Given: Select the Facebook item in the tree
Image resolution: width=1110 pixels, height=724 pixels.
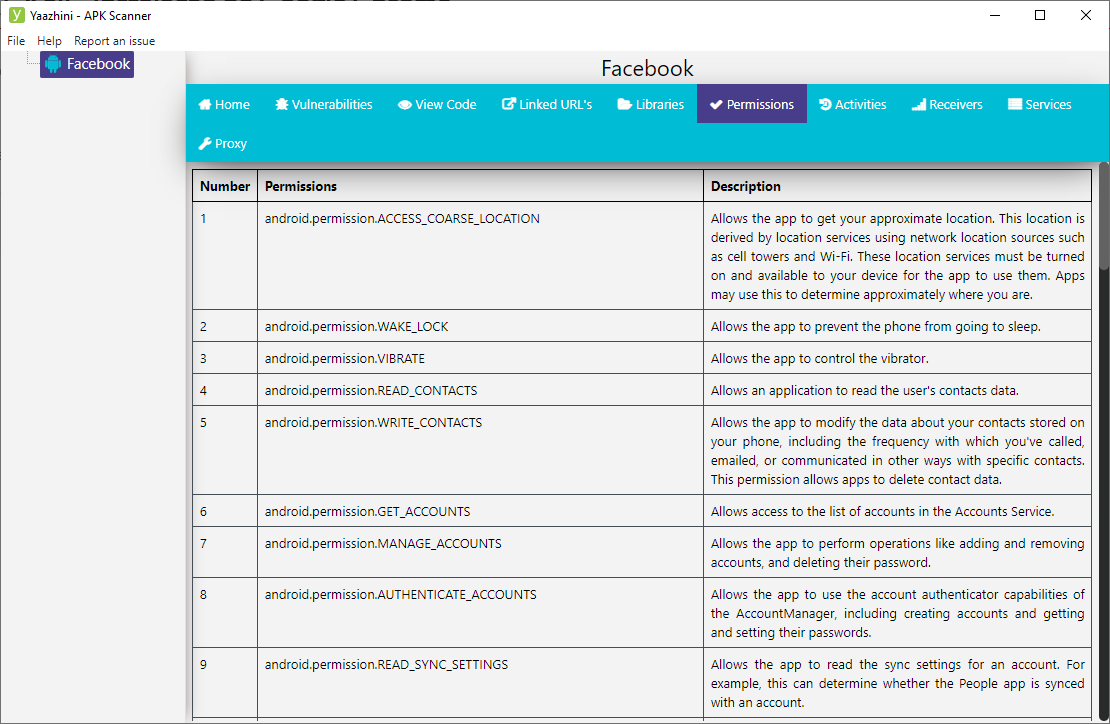Looking at the screenshot, I should 87,64.
